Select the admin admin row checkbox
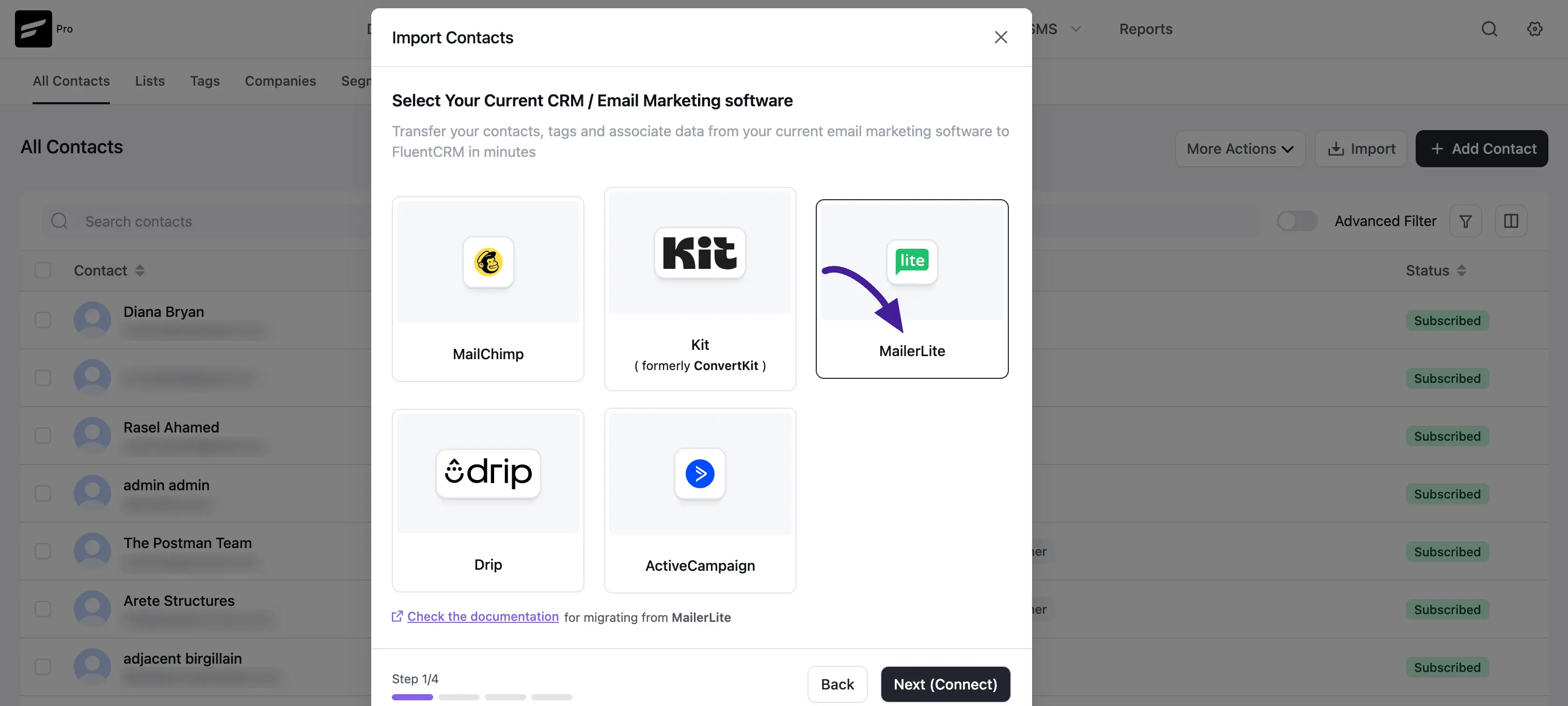This screenshot has width=1568, height=706. [43, 493]
